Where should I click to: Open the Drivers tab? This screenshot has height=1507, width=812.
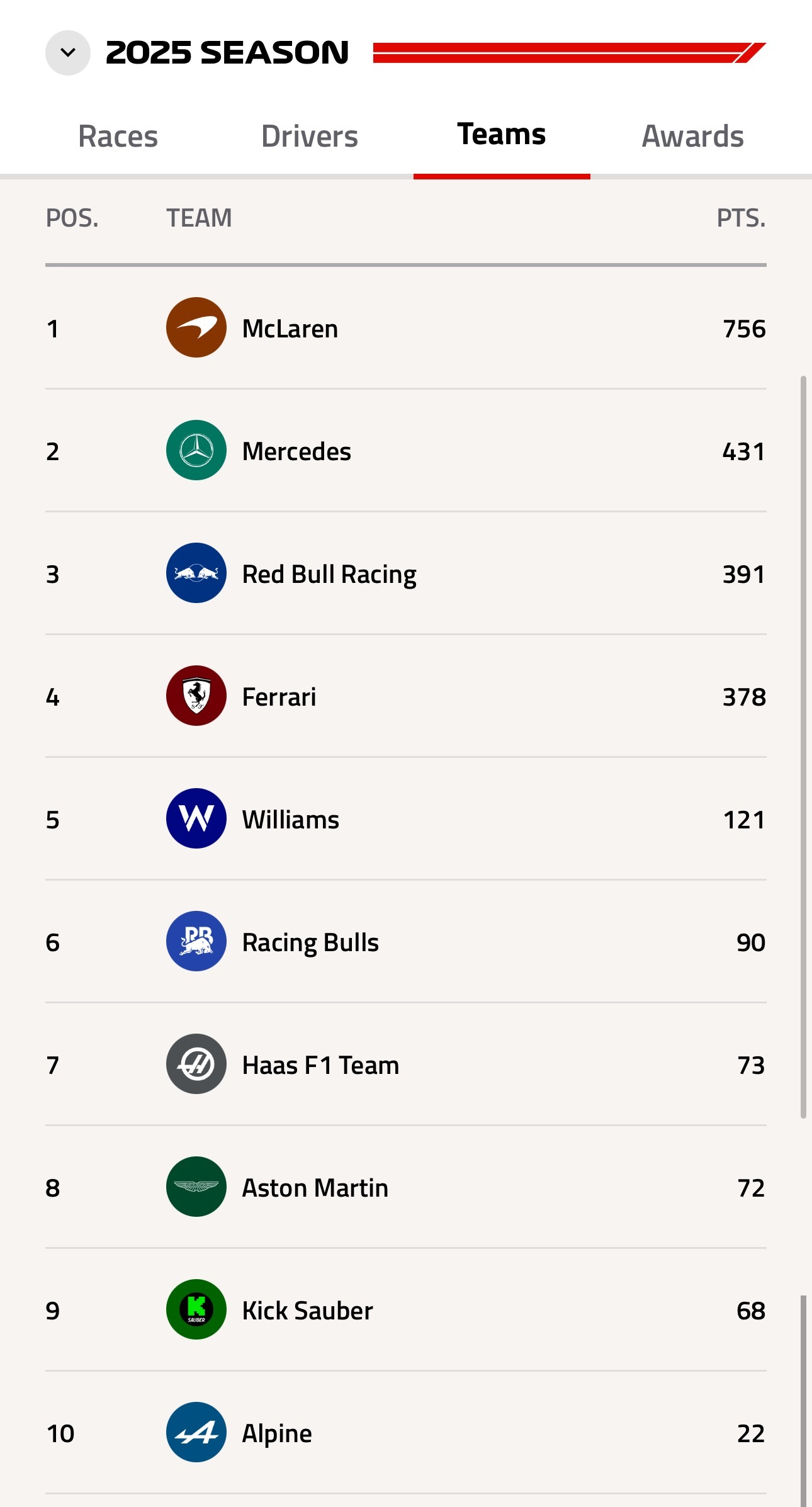[310, 136]
